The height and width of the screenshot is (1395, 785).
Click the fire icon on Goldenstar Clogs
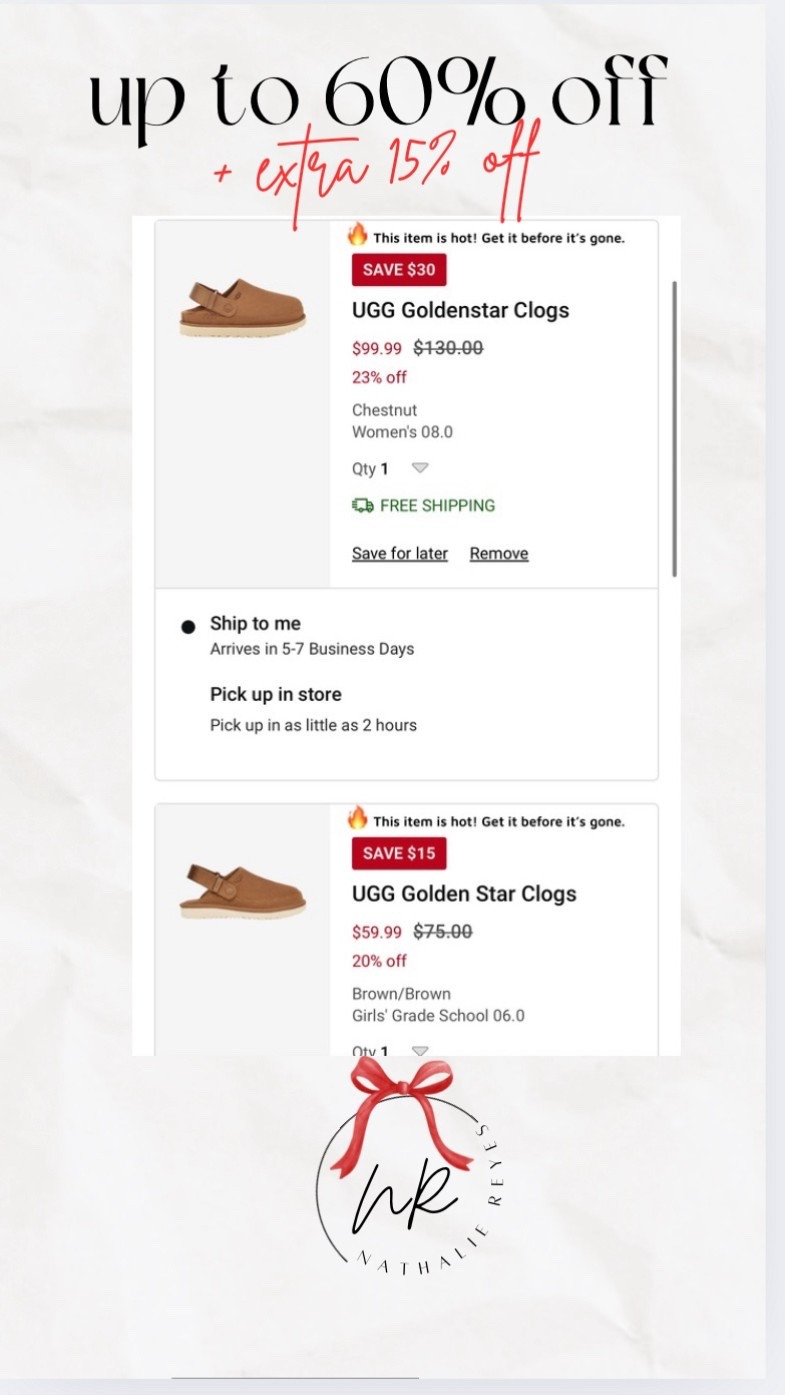pyautogui.click(x=358, y=235)
